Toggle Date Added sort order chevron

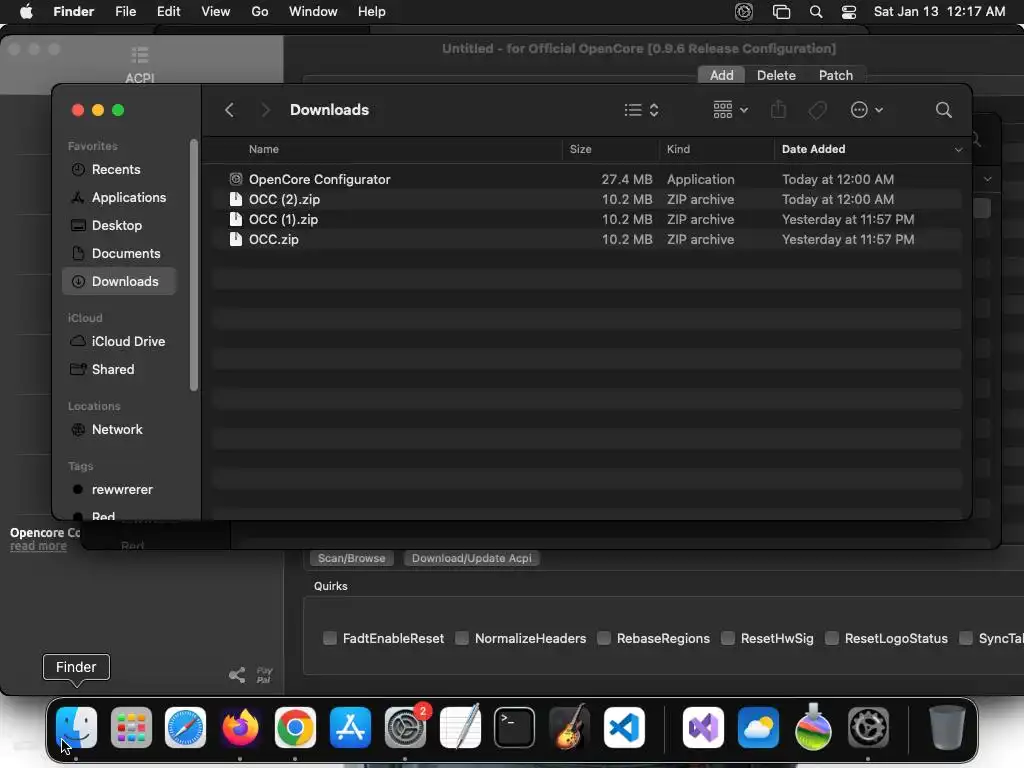(x=958, y=150)
